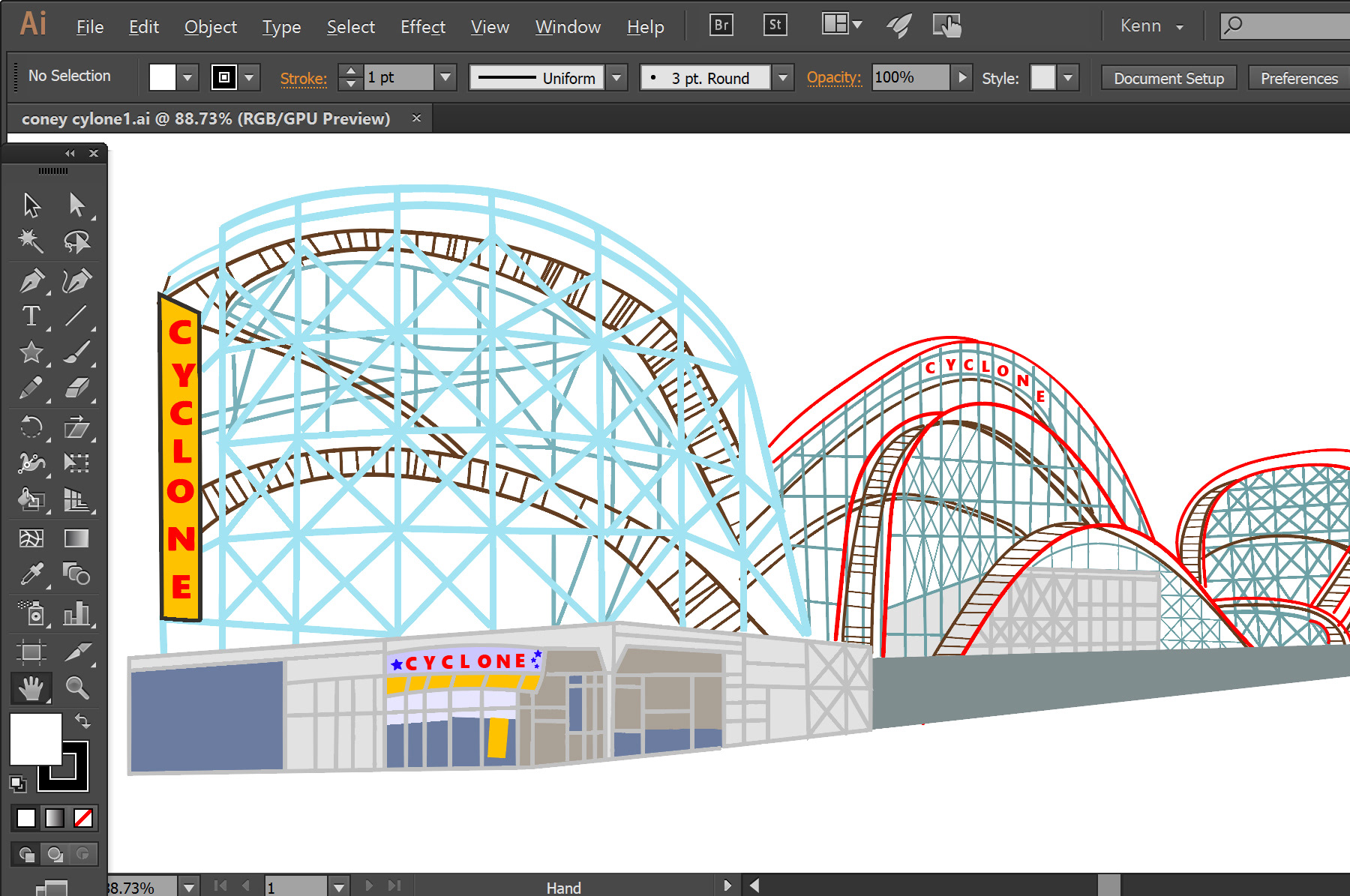This screenshot has width=1350, height=896.
Task: Open the Effect menu
Action: click(423, 27)
